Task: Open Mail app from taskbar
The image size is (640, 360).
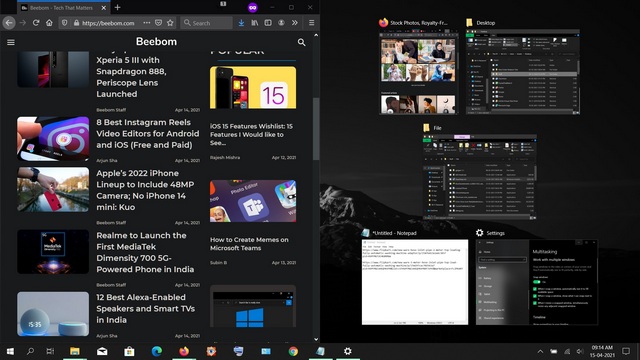Action: tap(102, 351)
